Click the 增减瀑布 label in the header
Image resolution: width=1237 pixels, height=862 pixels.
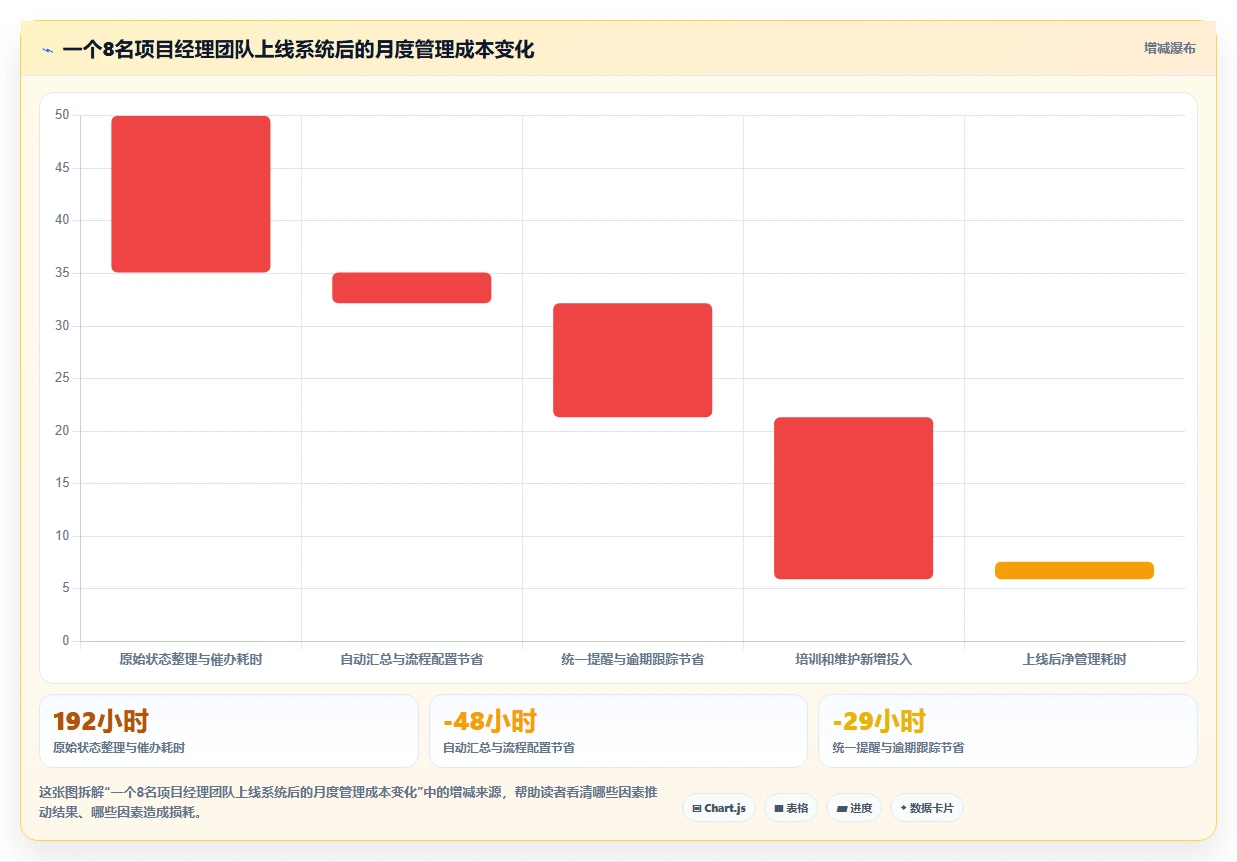tap(1170, 48)
